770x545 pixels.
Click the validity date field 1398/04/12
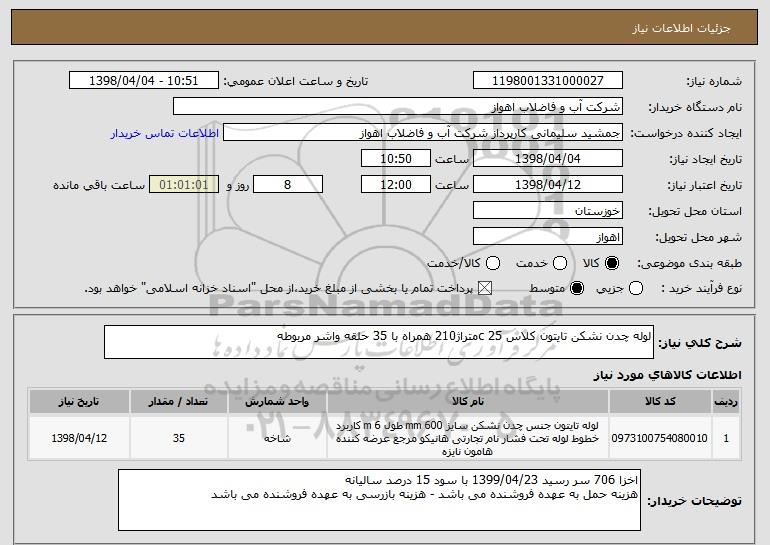(x=548, y=185)
